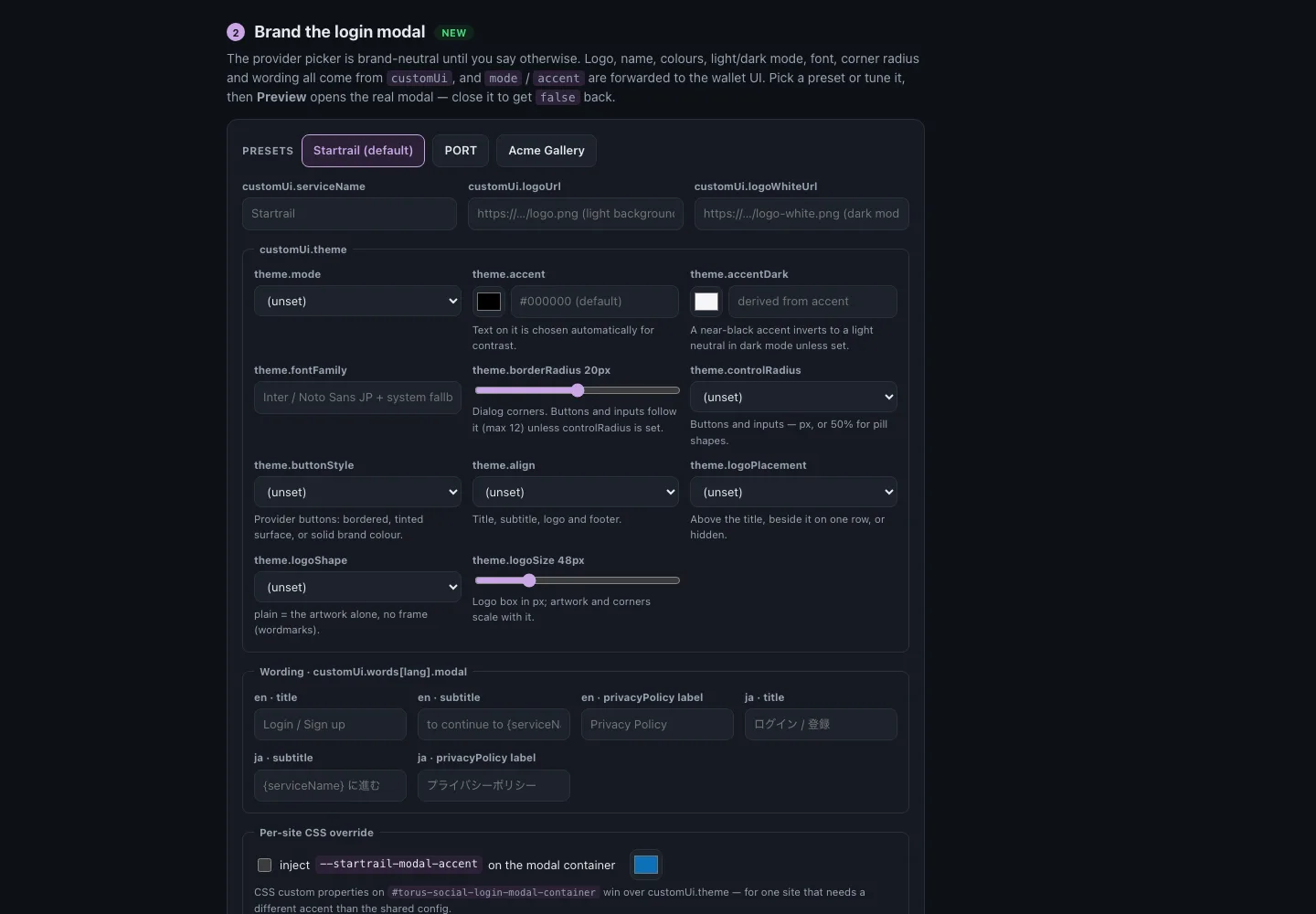Select the Startrail (default) preset
Viewport: 1316px width, 914px height.
(363, 151)
